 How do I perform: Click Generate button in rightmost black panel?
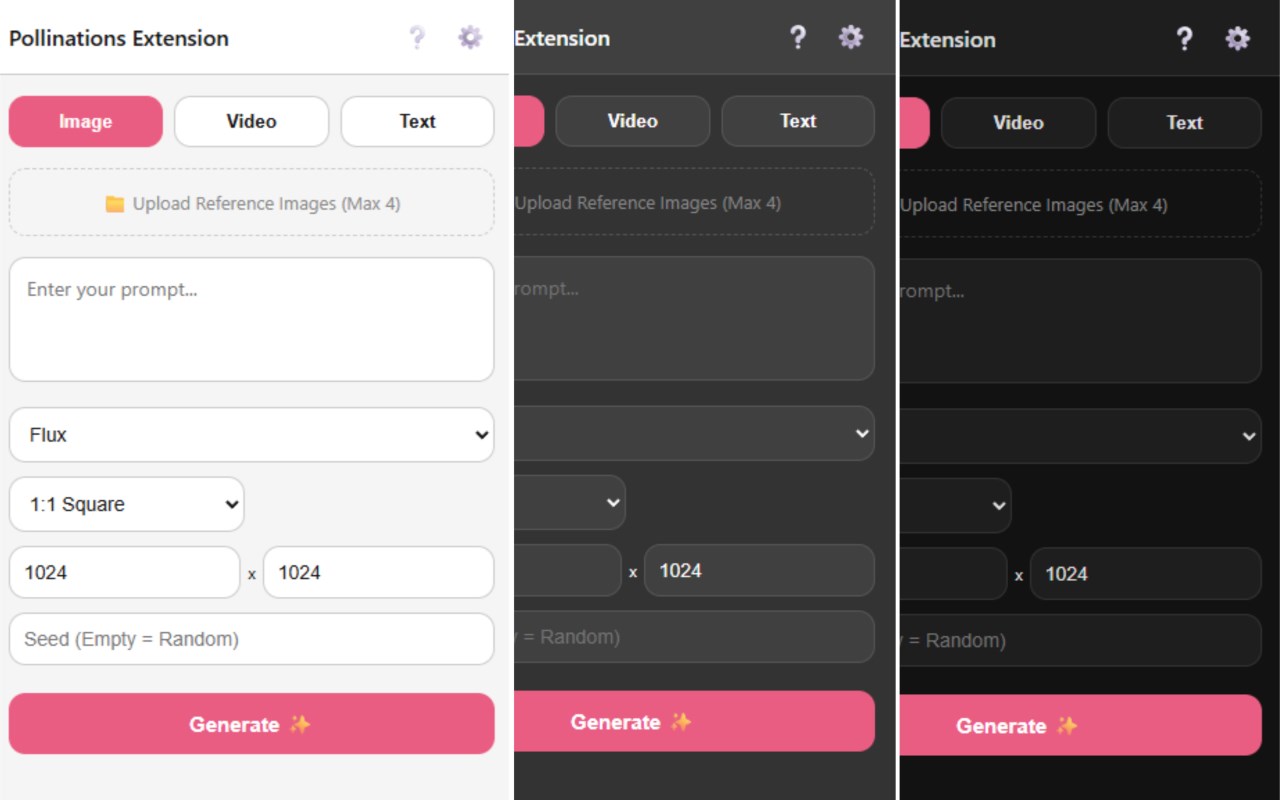[x=1081, y=726]
